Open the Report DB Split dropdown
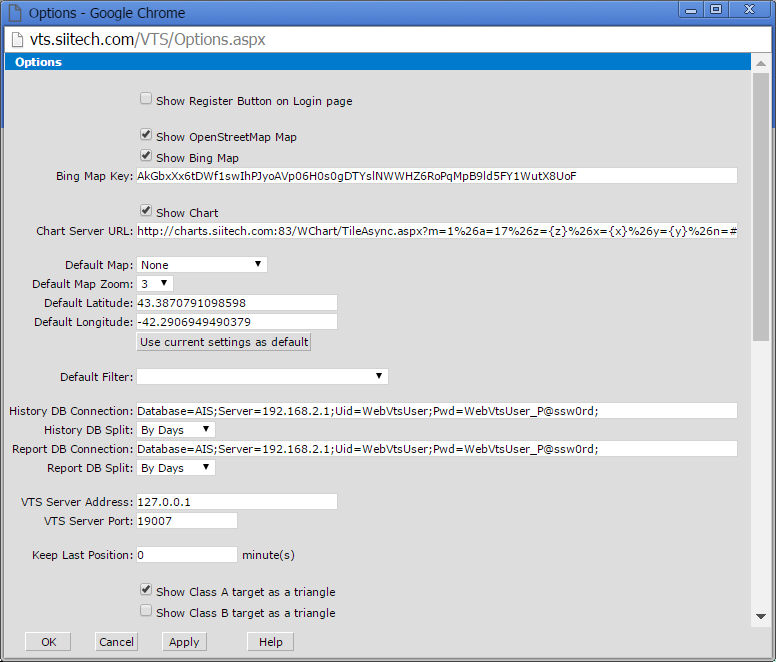This screenshot has width=776, height=662. [176, 468]
